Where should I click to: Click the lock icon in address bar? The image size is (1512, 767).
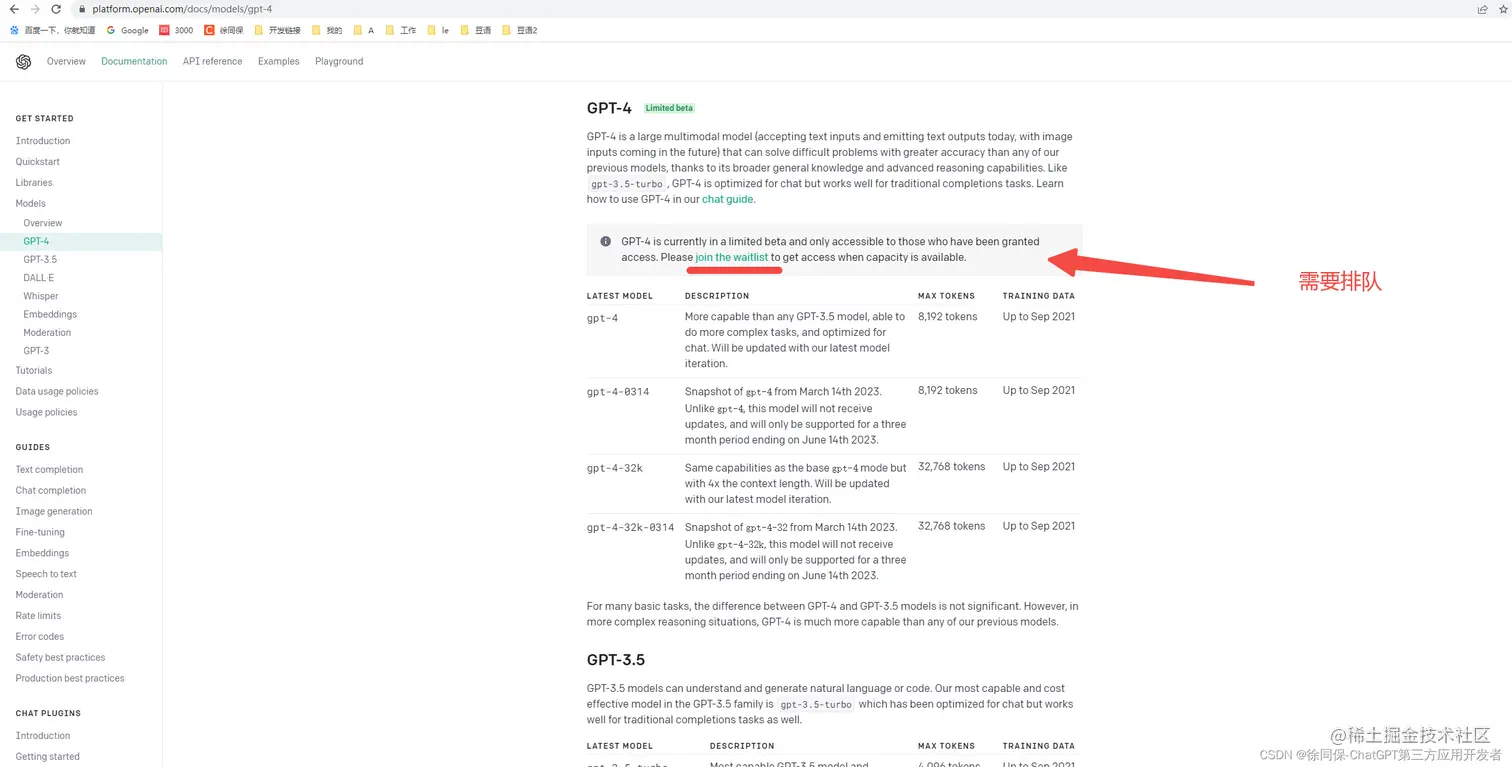pyautogui.click(x=83, y=9)
